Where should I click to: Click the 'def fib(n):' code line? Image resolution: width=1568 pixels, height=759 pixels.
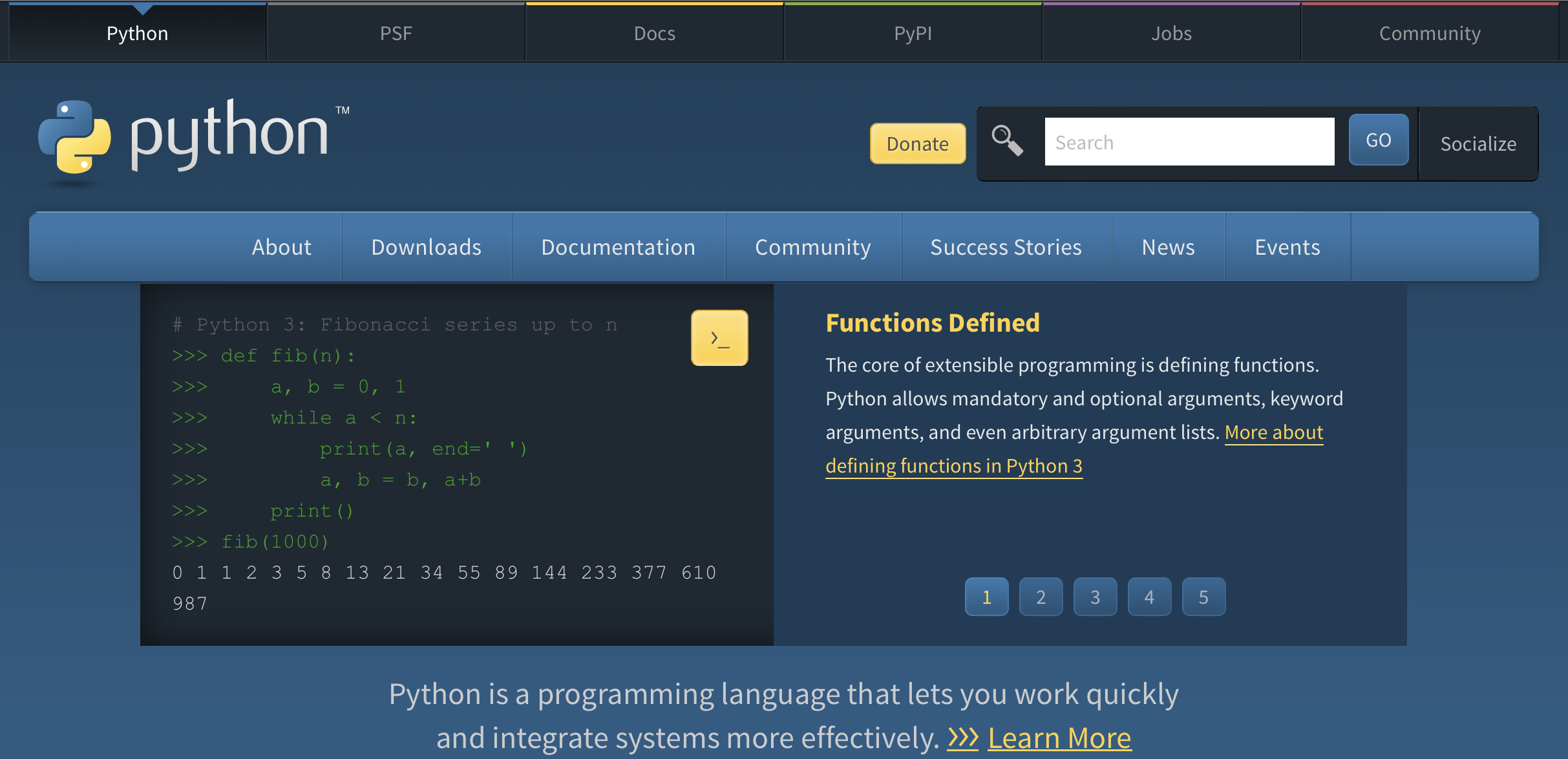coord(264,355)
